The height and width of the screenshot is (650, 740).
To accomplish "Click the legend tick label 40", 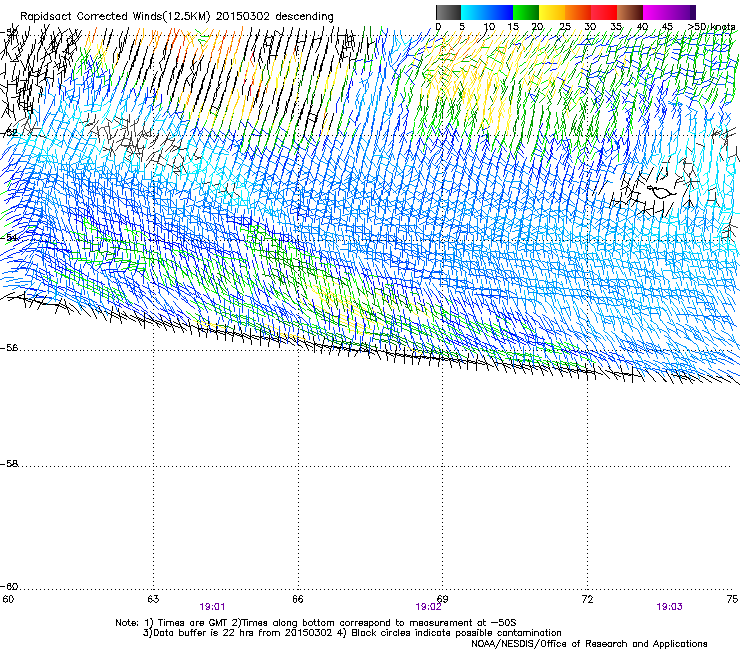I will click(x=642, y=27).
